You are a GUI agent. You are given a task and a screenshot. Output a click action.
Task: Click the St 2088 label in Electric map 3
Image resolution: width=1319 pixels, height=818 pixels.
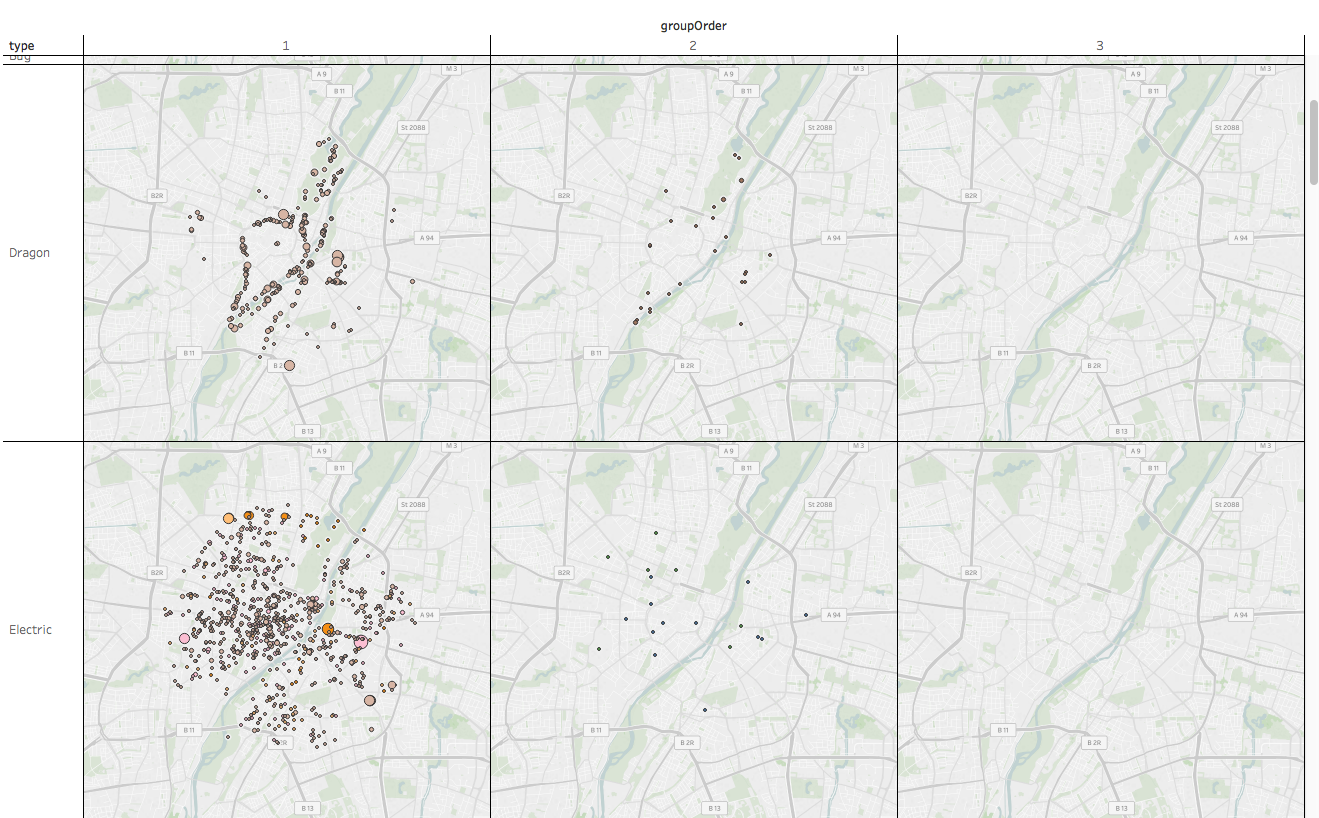click(x=1228, y=505)
